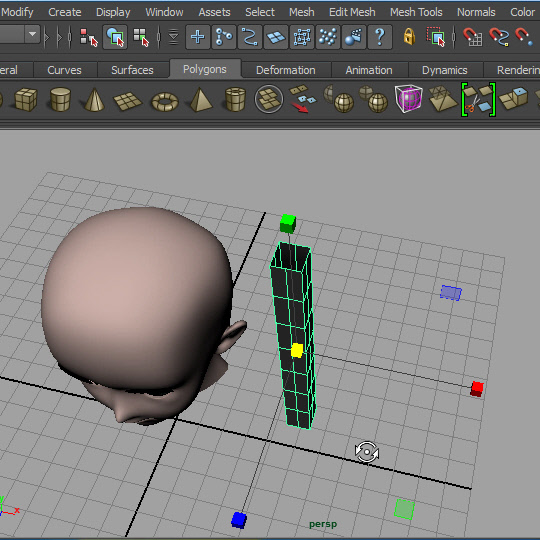This screenshot has width=540, height=540.
Task: Open the Create menu
Action: pos(65,12)
